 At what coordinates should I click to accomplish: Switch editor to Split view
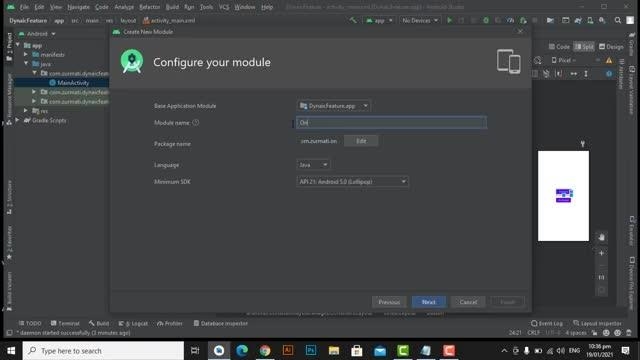pos(584,47)
